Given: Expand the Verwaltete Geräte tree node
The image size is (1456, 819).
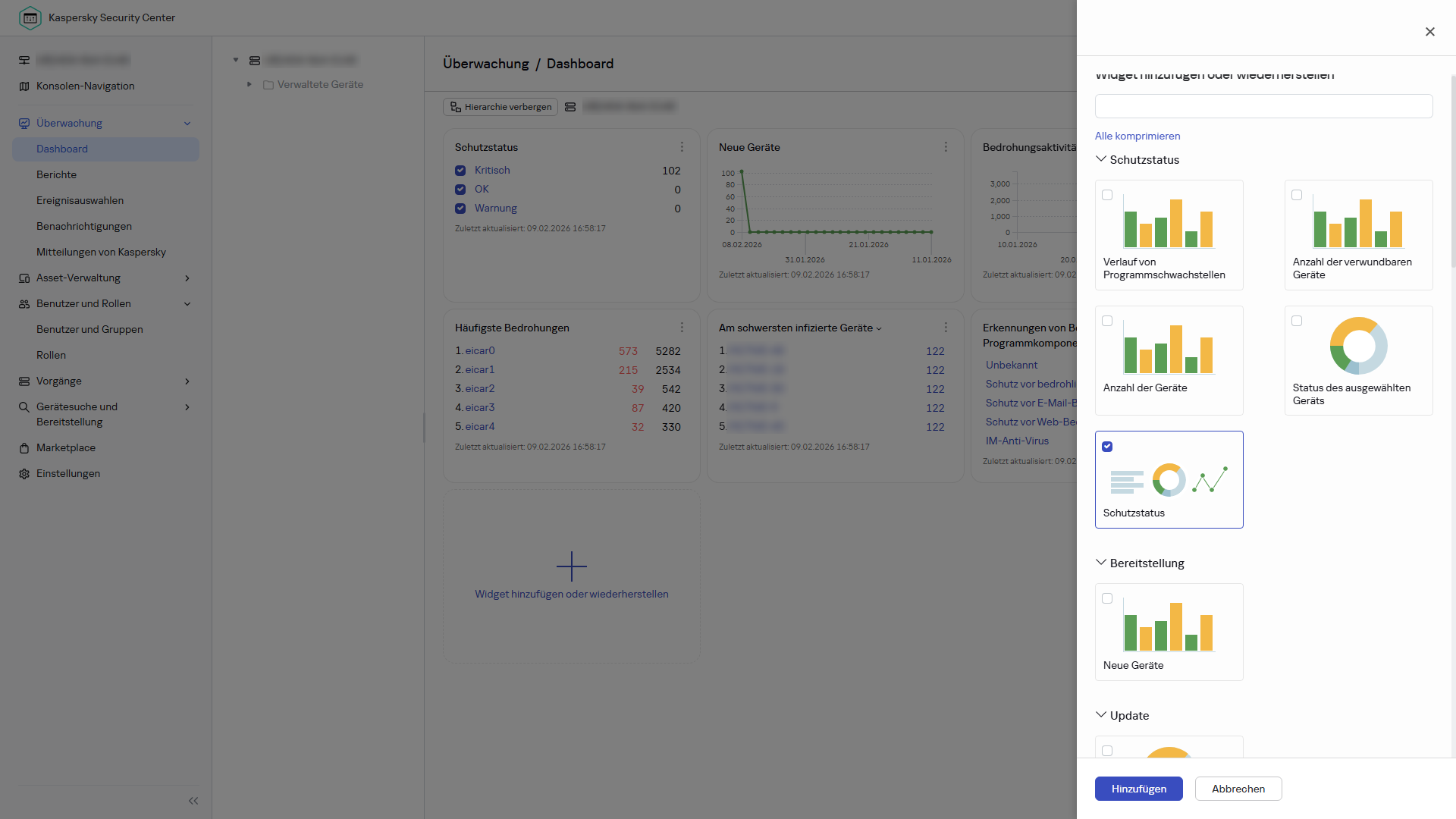Looking at the screenshot, I should pos(249,84).
